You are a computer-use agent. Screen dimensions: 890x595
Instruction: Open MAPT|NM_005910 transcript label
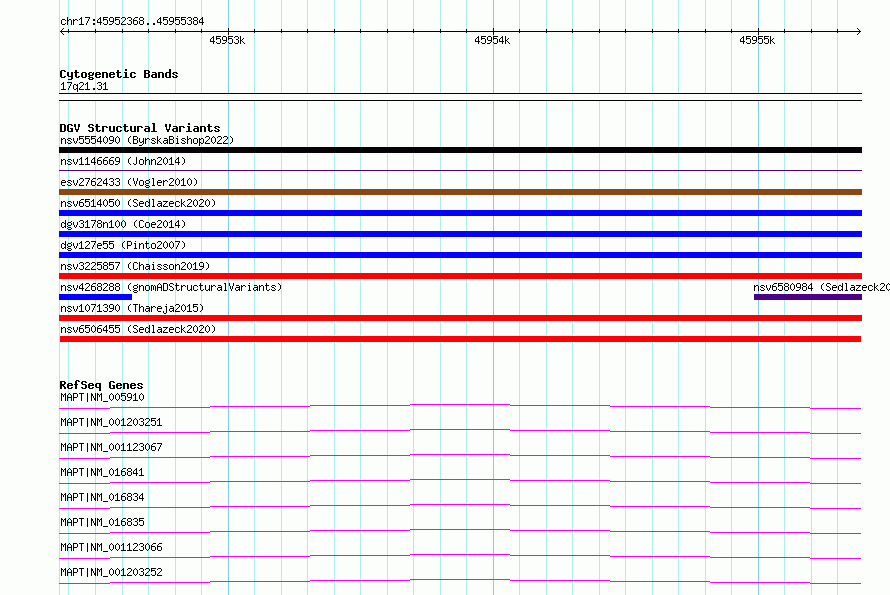tap(102, 397)
